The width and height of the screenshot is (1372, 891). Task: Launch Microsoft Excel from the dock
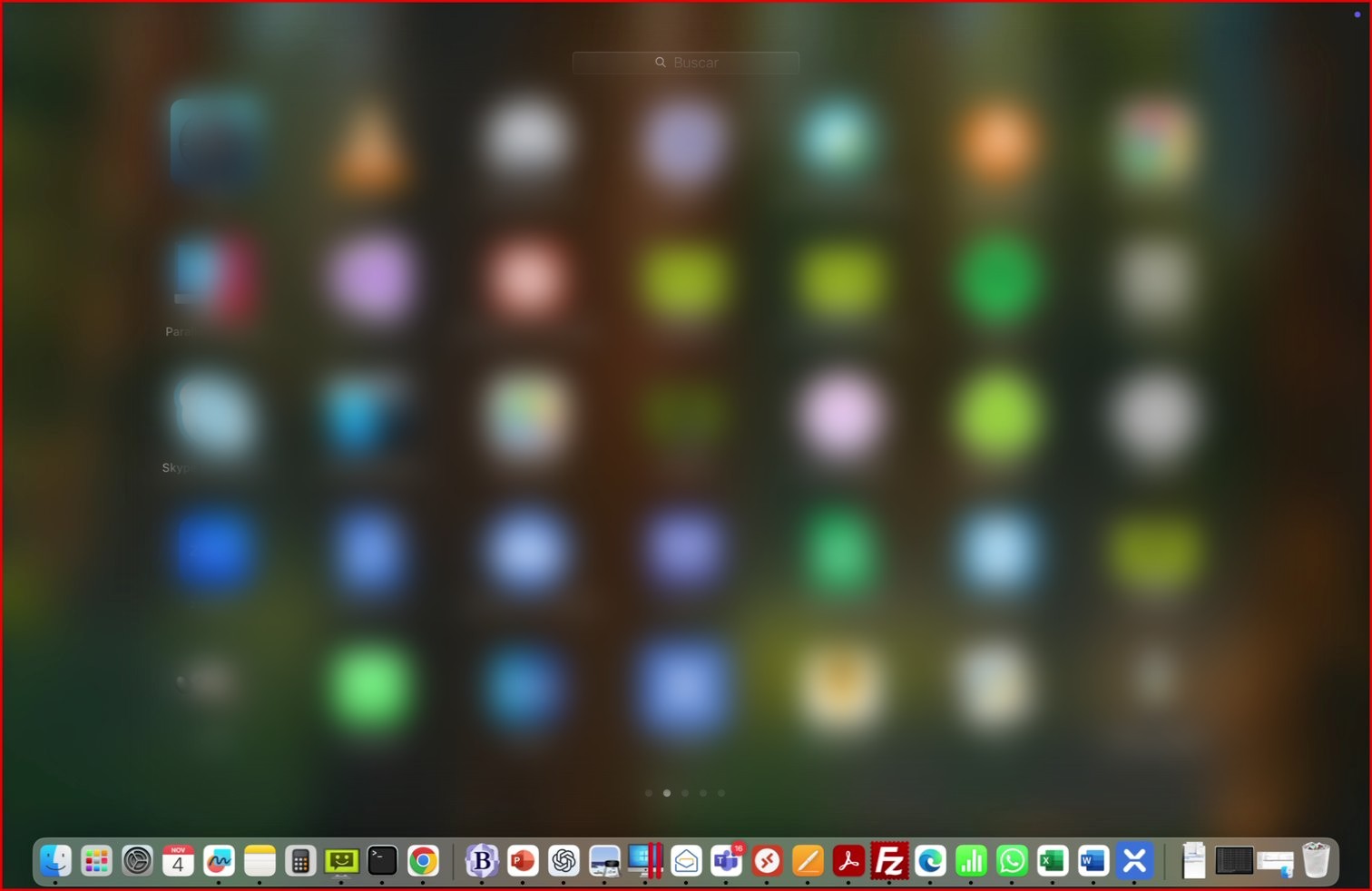coord(1053,860)
